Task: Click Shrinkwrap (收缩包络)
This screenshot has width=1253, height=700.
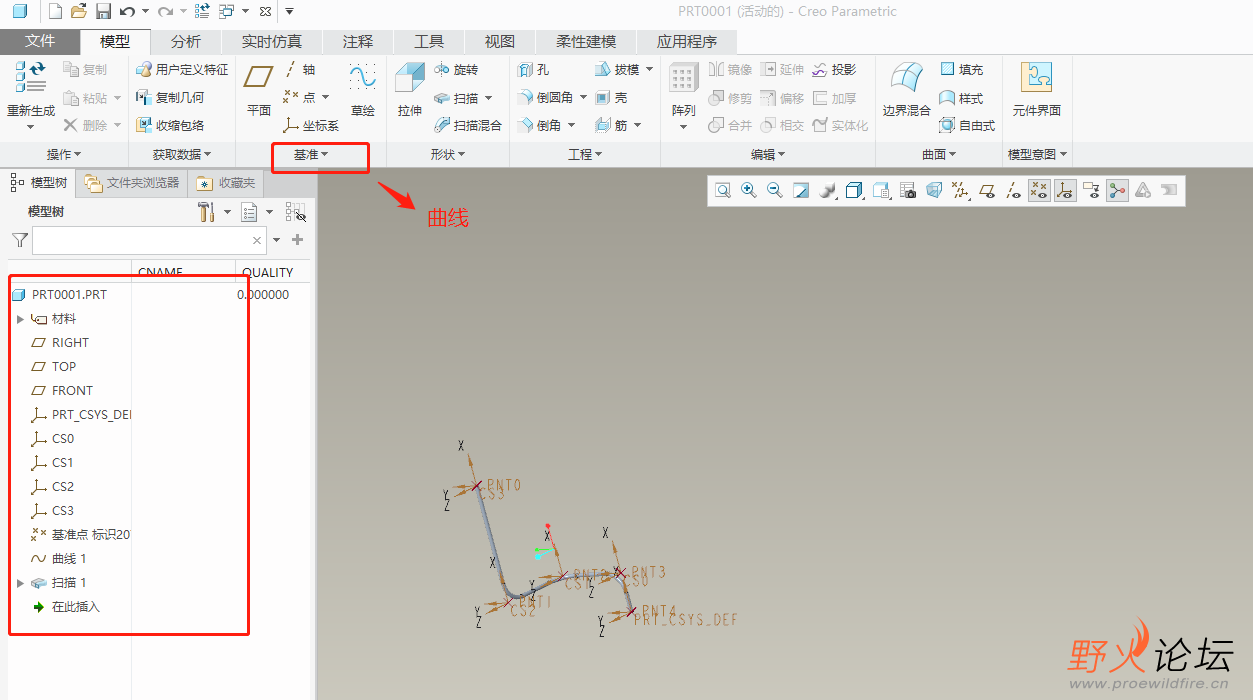Action: [x=170, y=125]
